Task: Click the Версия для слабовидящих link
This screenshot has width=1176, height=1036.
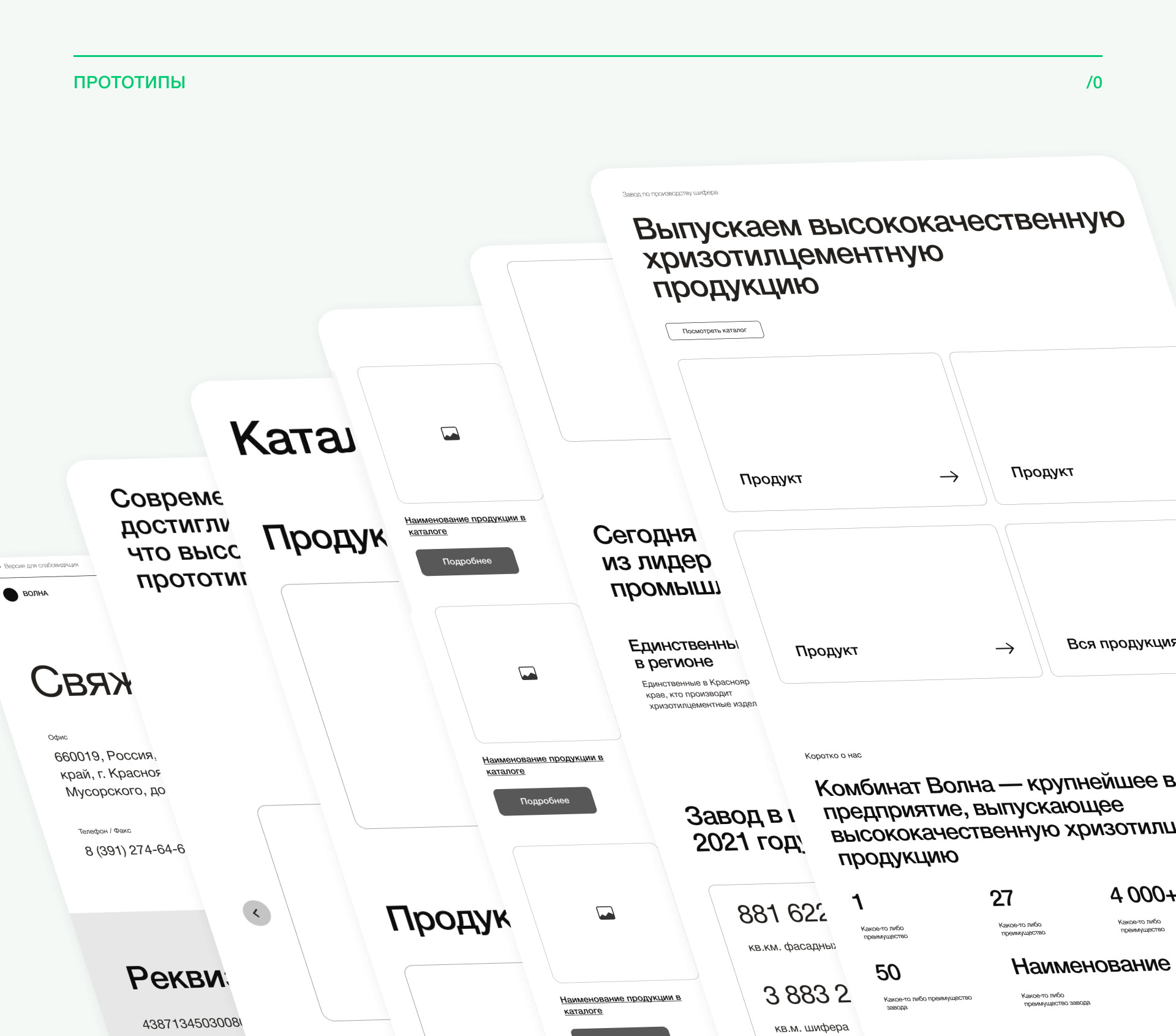Action: tap(41, 565)
